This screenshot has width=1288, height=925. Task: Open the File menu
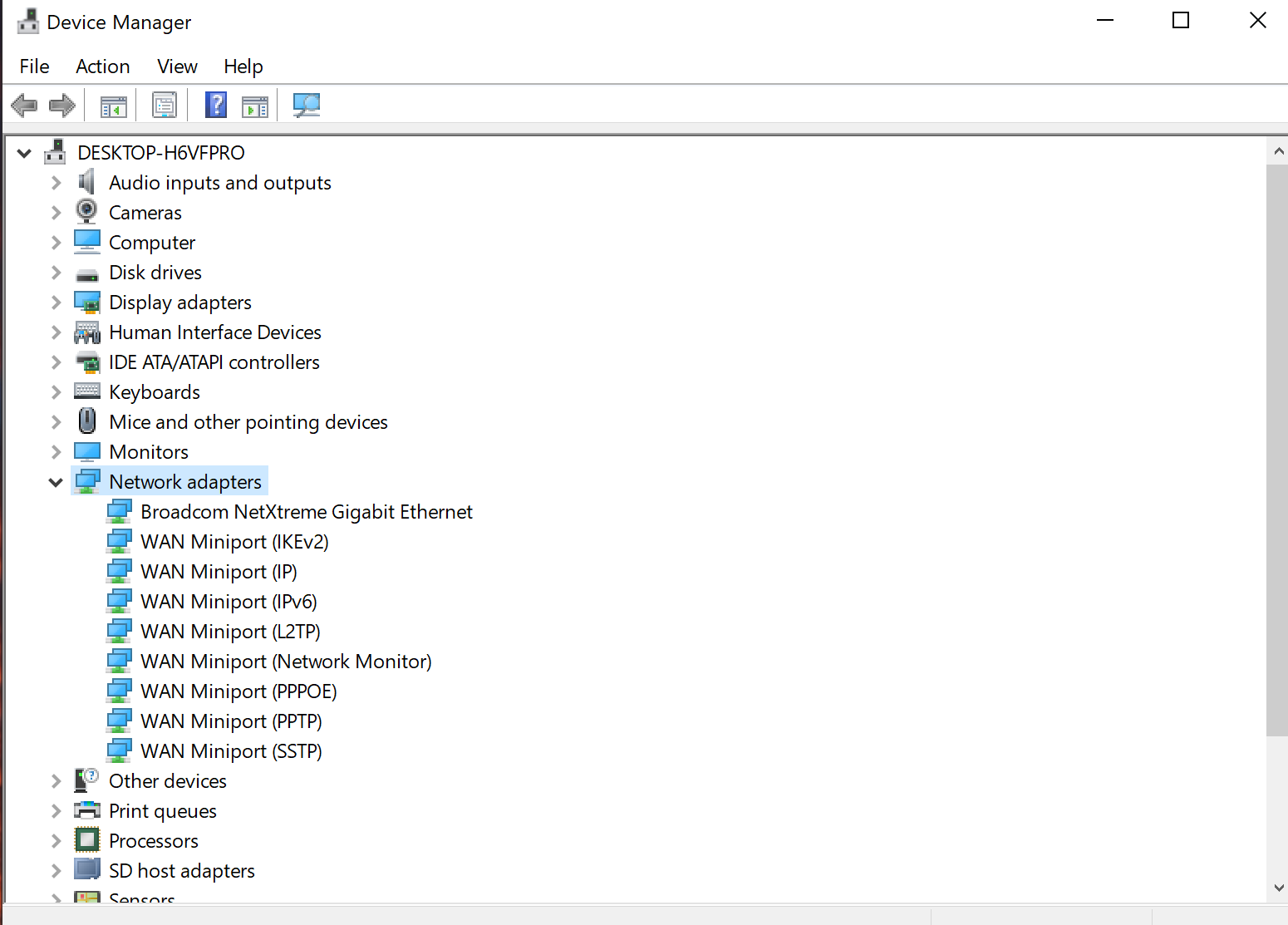[35, 66]
